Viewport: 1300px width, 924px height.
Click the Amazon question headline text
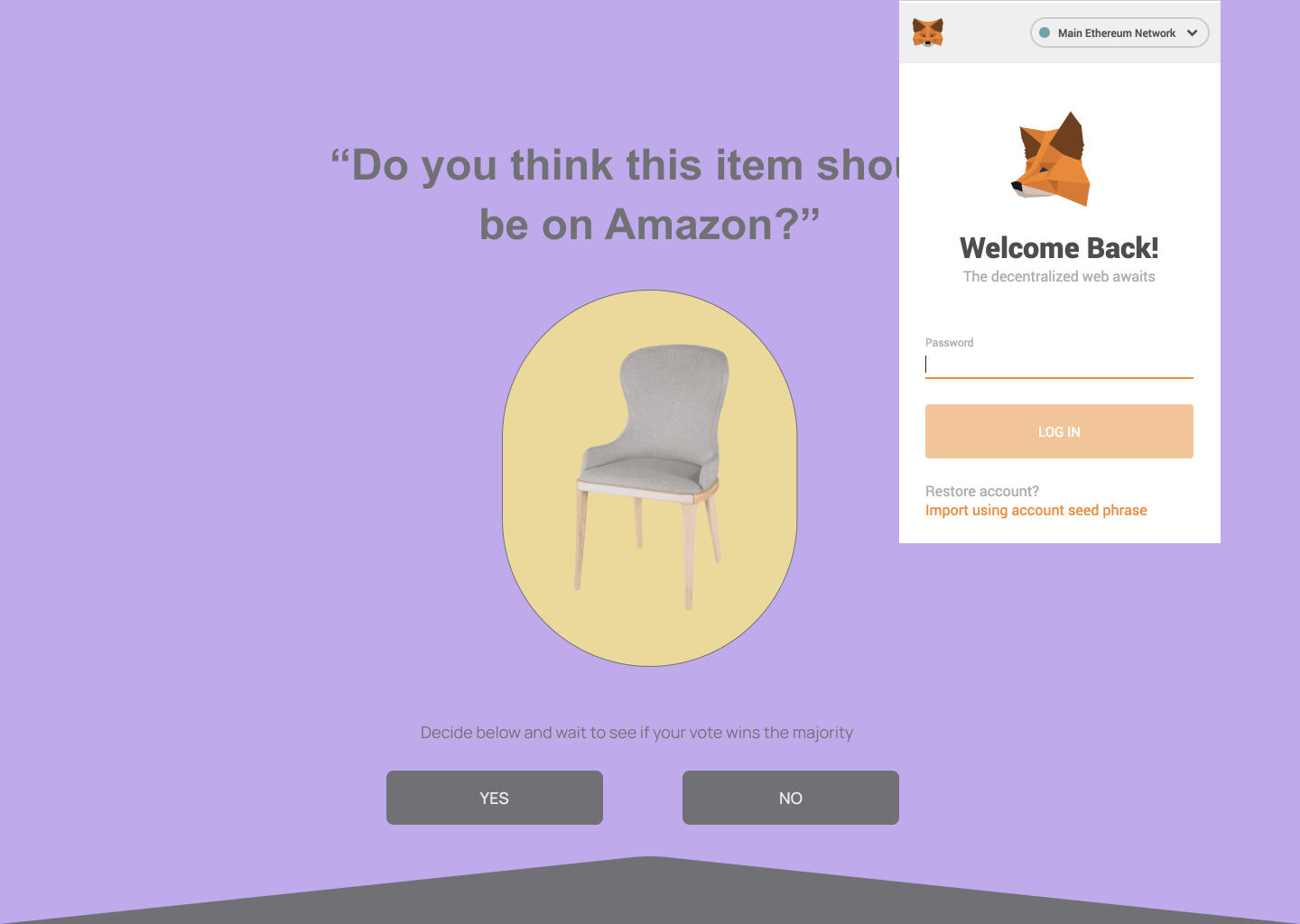[x=616, y=195]
